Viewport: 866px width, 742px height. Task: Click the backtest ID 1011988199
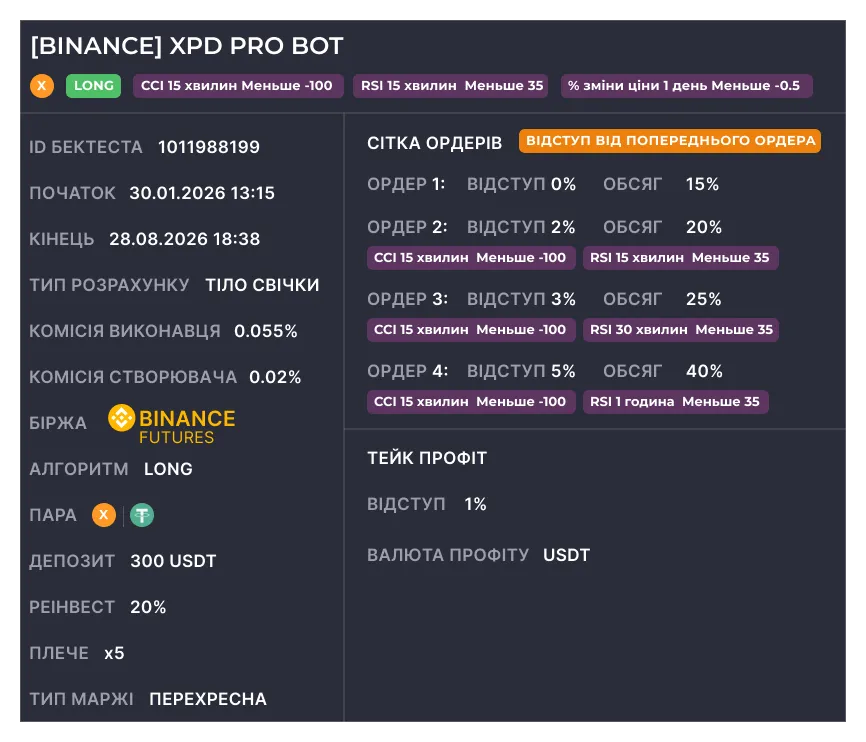point(209,147)
